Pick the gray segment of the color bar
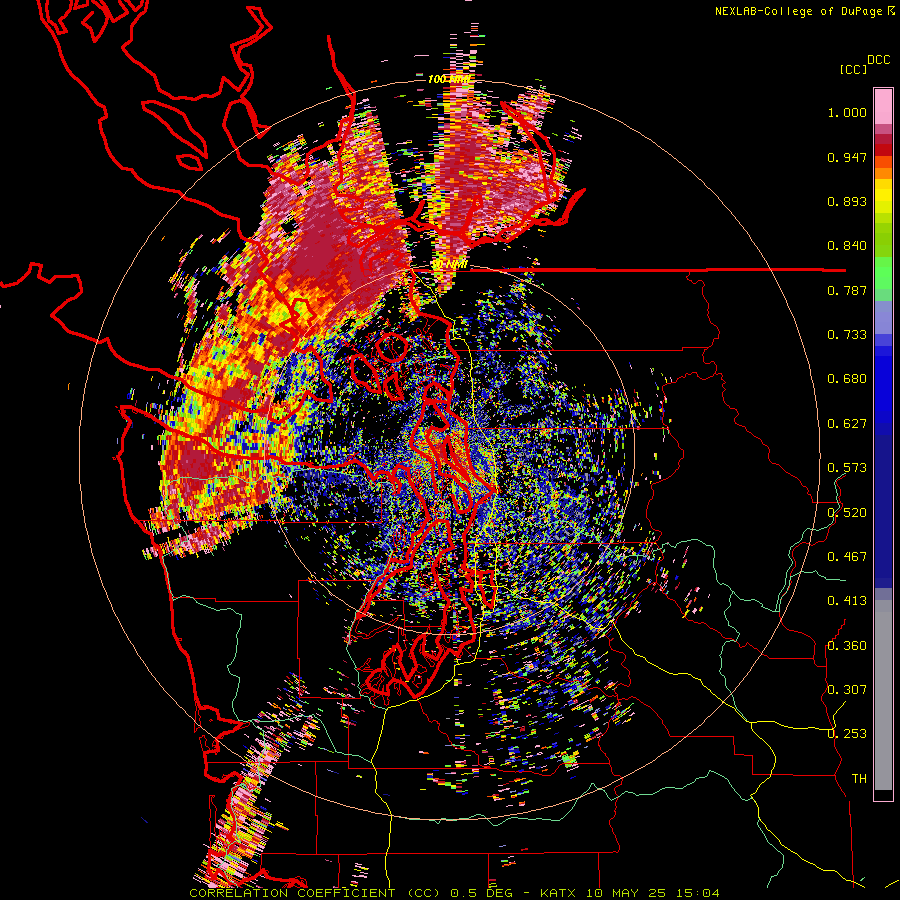 tap(883, 695)
